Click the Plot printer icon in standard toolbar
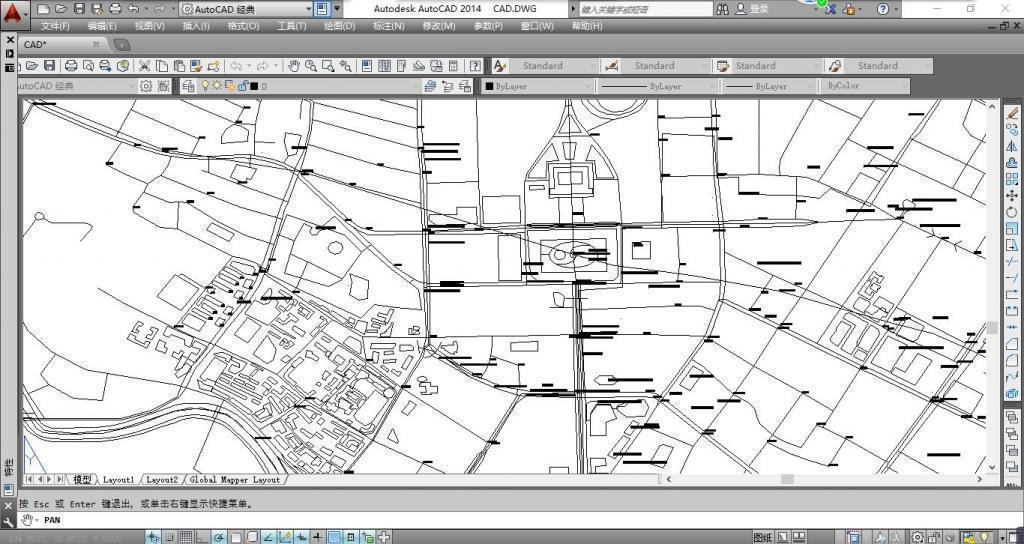Image resolution: width=1024 pixels, height=544 pixels. pos(71,66)
